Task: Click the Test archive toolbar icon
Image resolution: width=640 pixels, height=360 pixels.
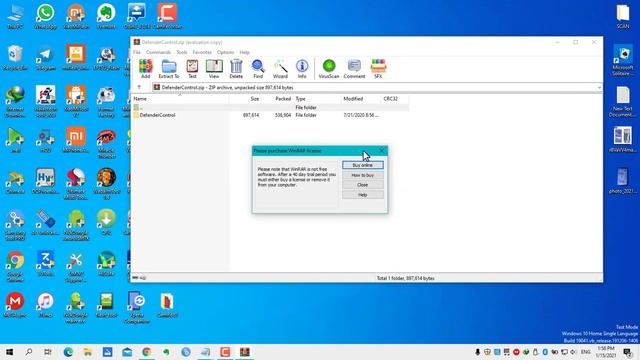Action: [x=192, y=69]
